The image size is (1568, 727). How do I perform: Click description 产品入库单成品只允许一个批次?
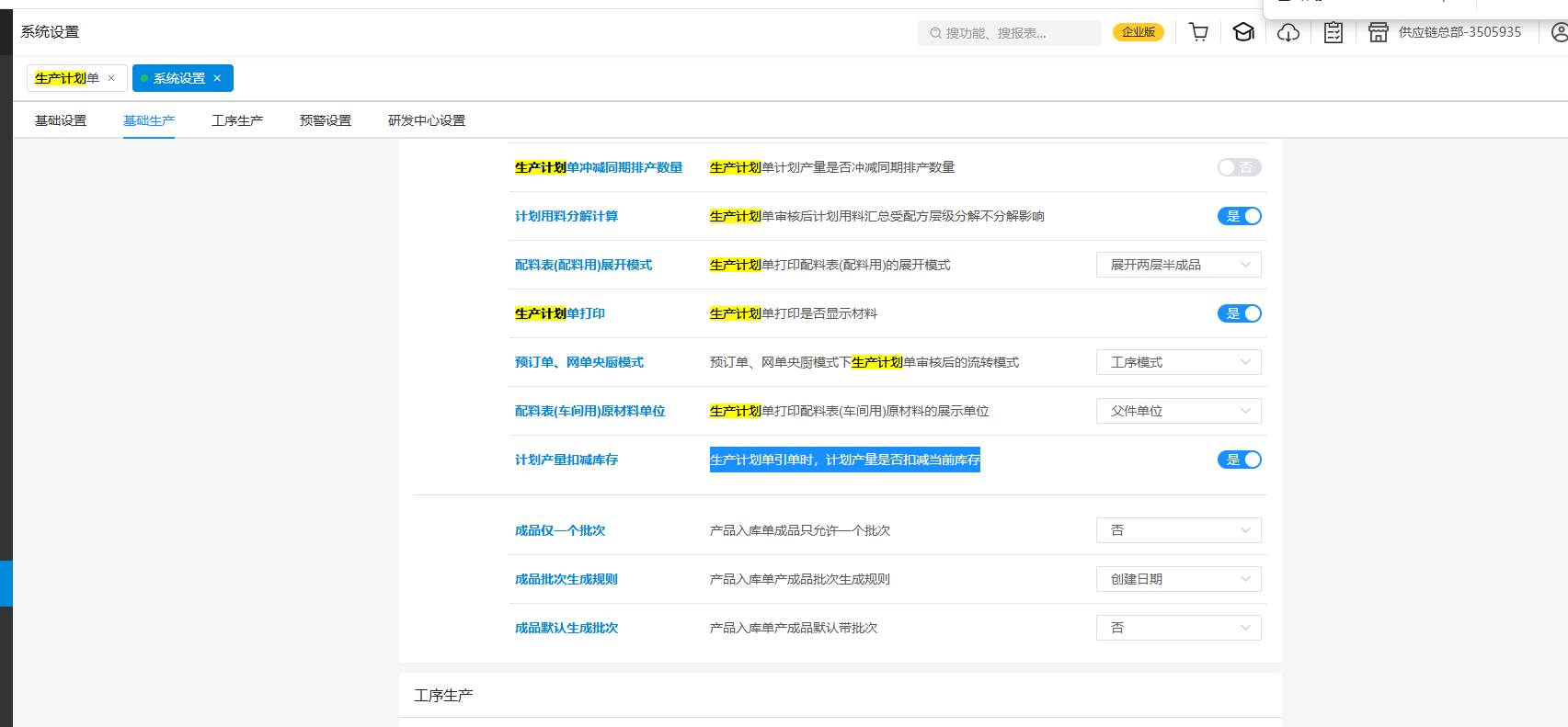[800, 530]
